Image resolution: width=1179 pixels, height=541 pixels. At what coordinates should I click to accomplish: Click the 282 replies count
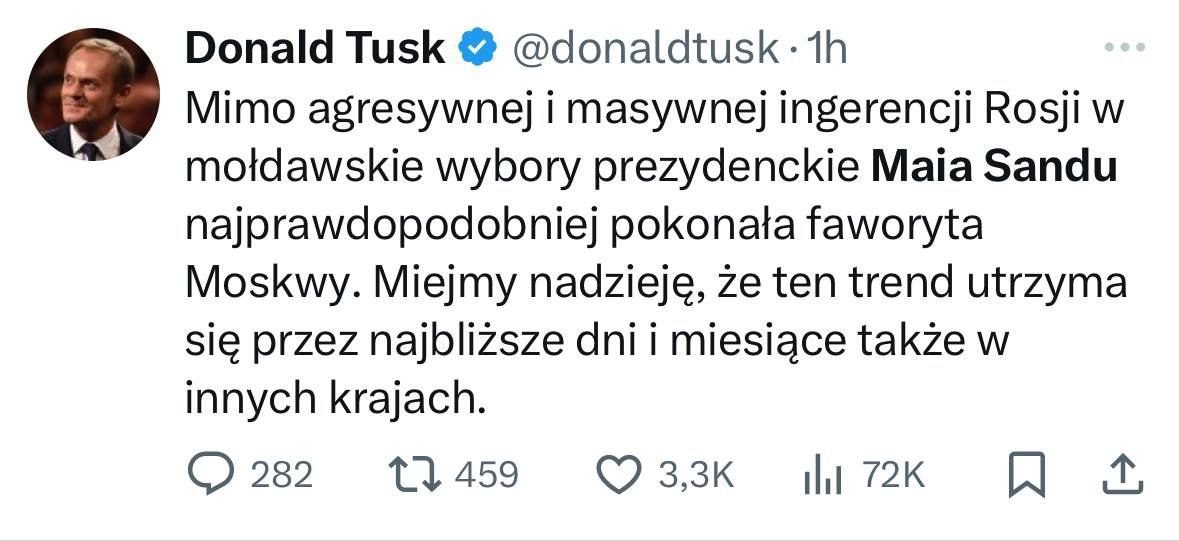pyautogui.click(x=281, y=474)
